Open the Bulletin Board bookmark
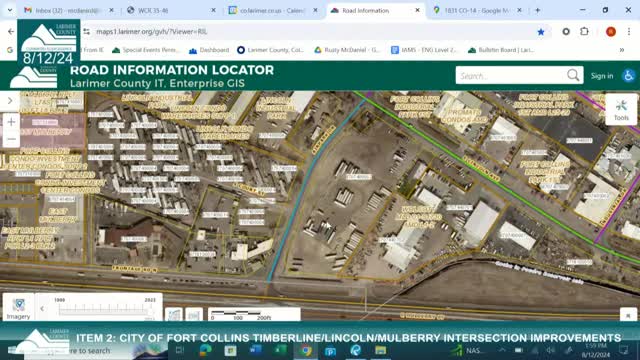This screenshot has height=360, width=640. (501, 50)
